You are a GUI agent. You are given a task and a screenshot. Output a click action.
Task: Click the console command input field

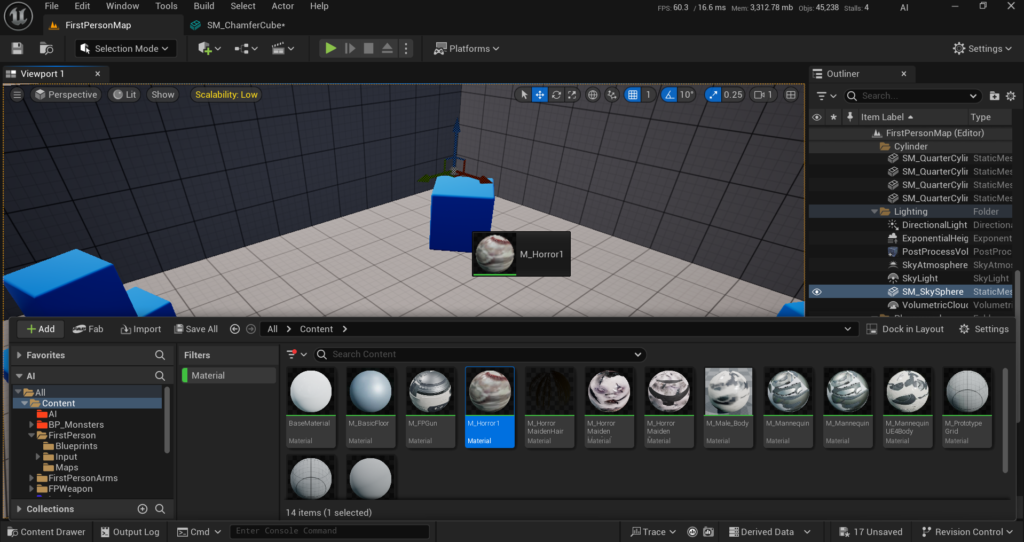point(330,531)
